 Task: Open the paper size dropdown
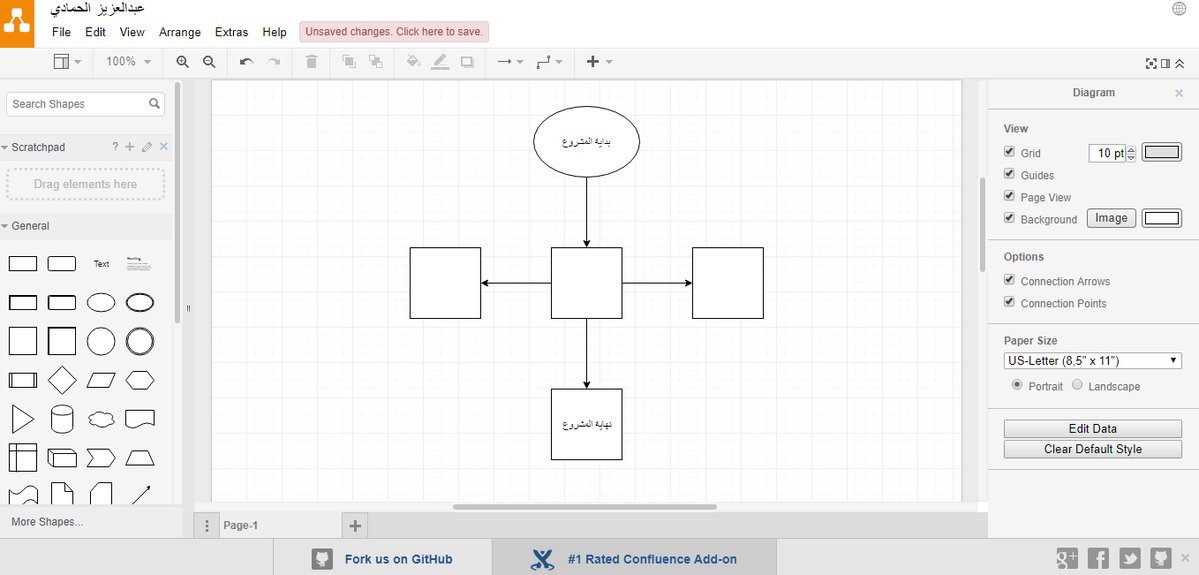click(1092, 361)
